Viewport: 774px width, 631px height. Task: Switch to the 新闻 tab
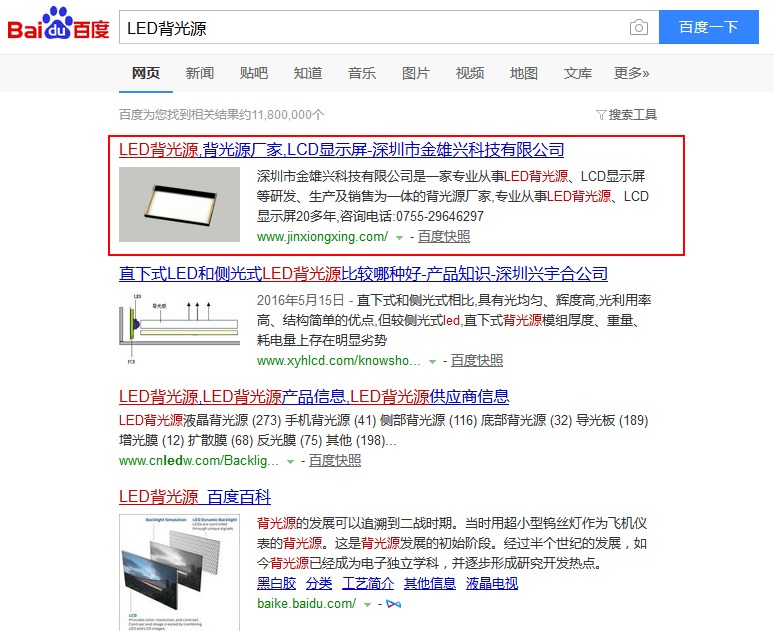click(x=199, y=74)
